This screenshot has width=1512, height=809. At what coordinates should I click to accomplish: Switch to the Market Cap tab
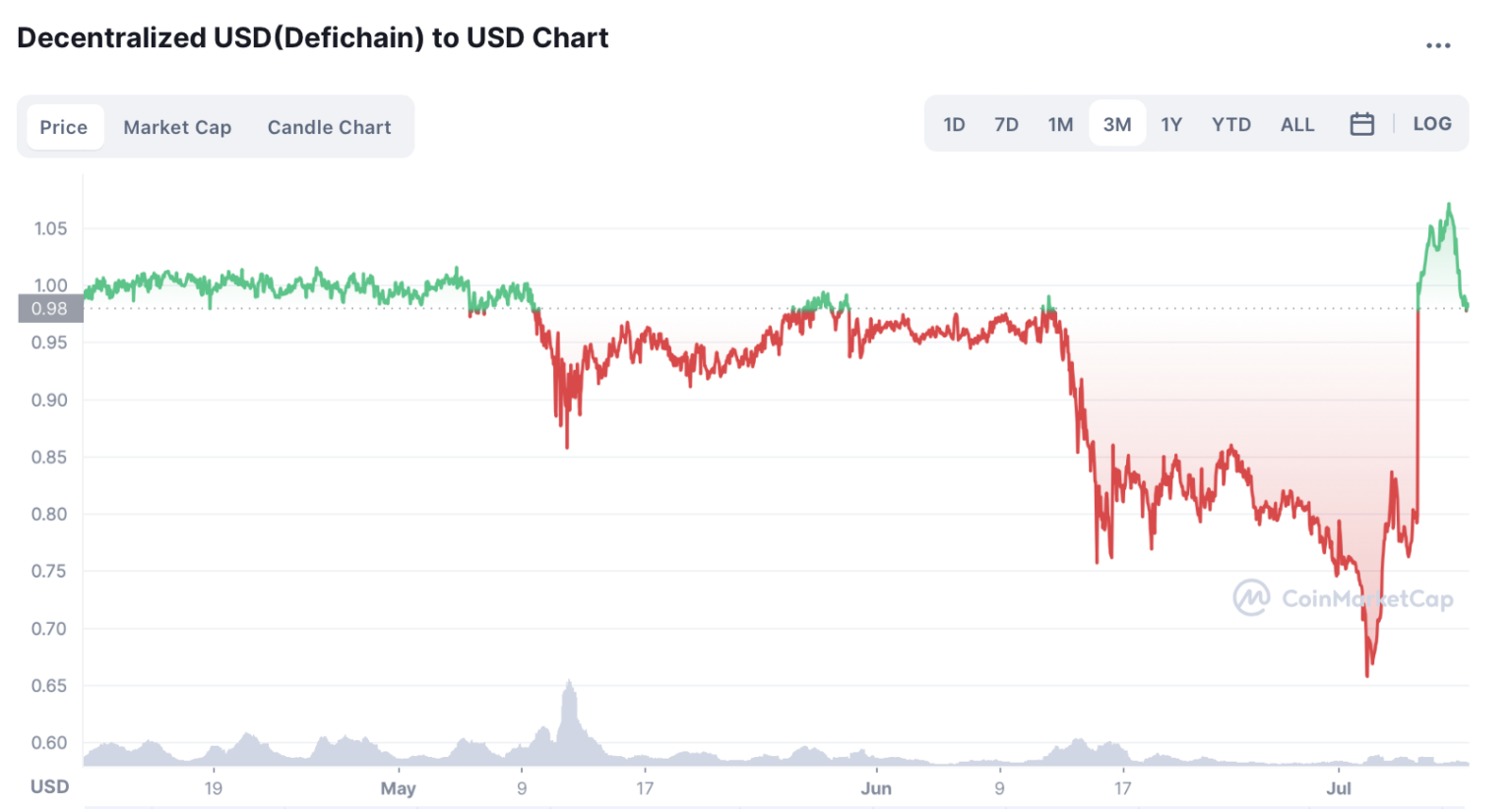pyautogui.click(x=177, y=127)
